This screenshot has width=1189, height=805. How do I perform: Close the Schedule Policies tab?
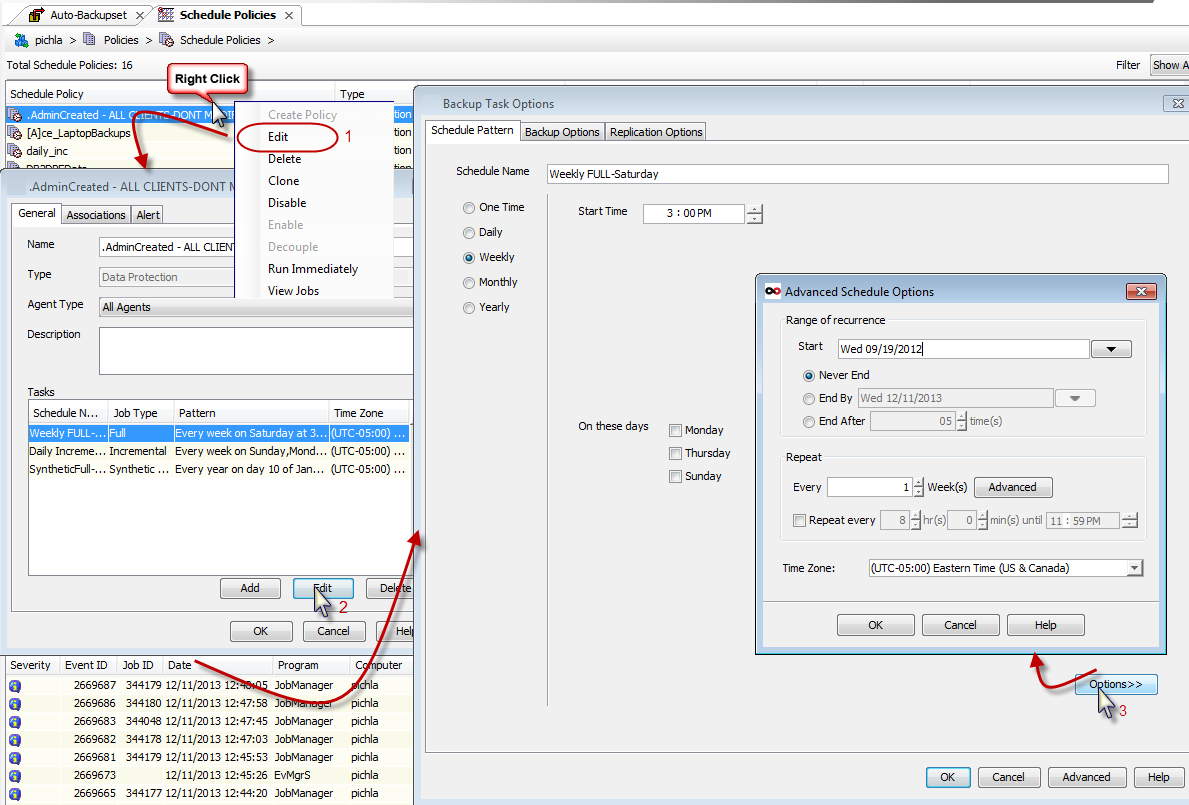pyautogui.click(x=289, y=15)
